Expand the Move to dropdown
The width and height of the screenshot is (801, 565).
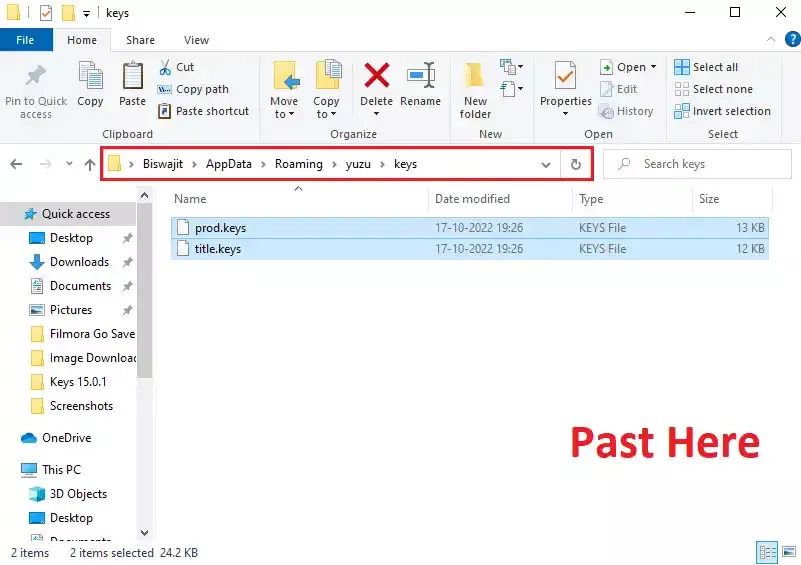point(284,114)
